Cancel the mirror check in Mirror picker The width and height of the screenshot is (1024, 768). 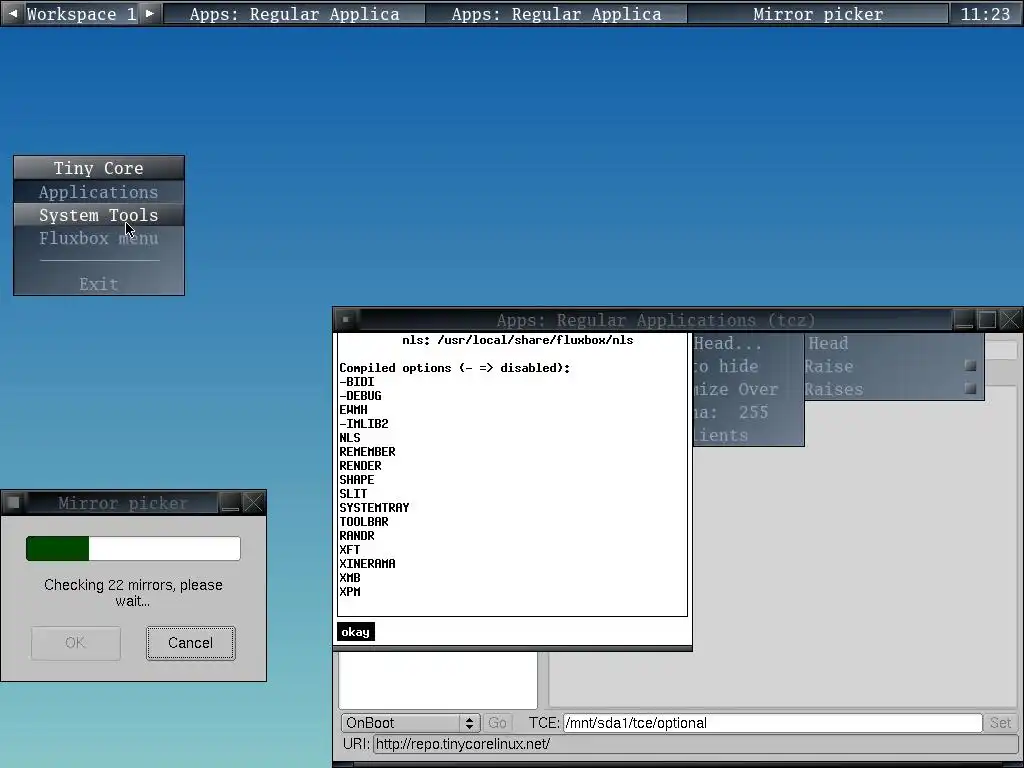191,643
